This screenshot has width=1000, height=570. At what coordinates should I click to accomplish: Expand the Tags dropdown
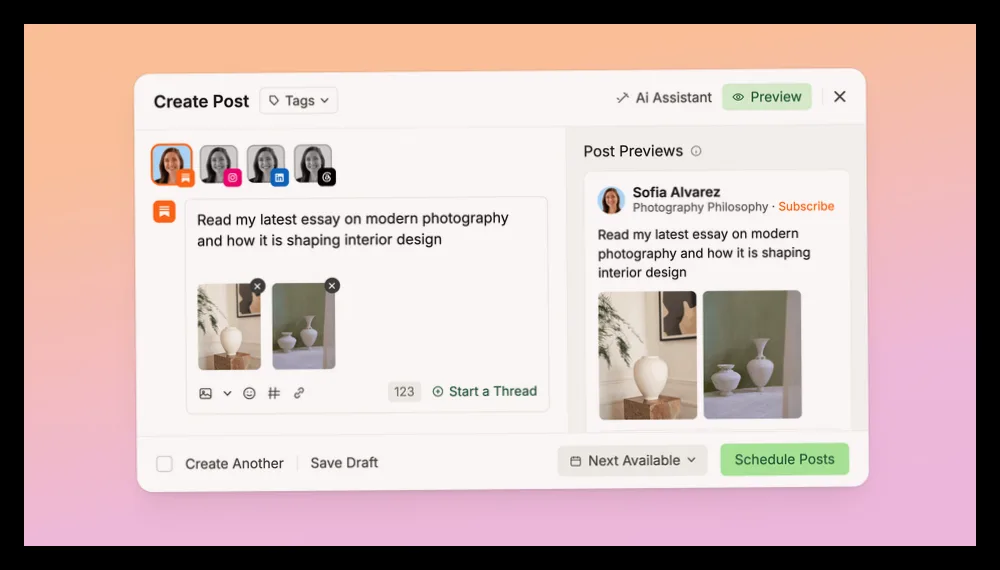coord(298,101)
